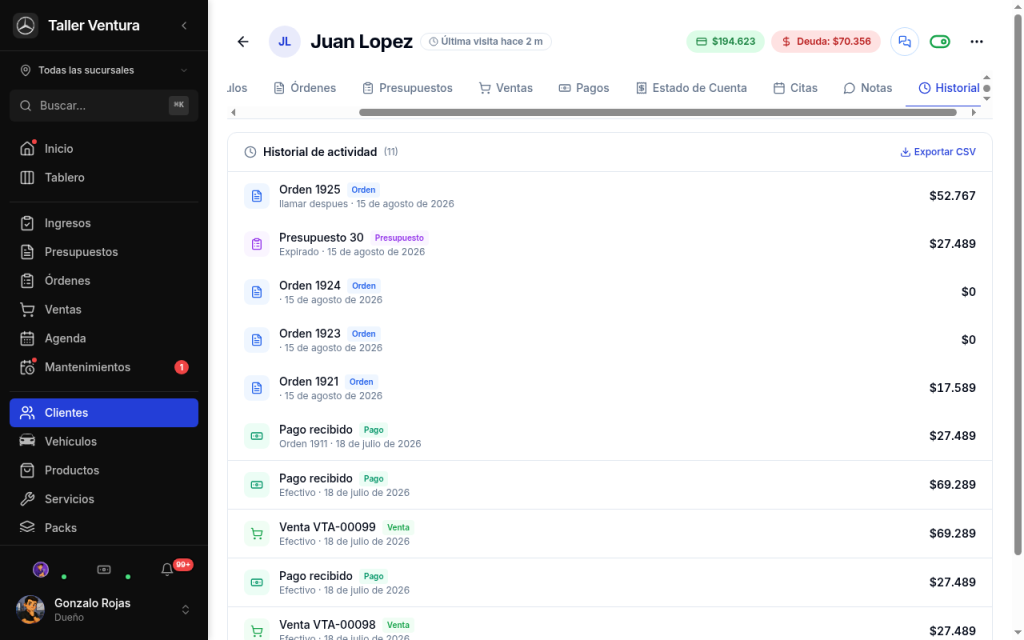Screen dimensions: 1024x640
Task: Open the Pagos tab
Action: 584,88
